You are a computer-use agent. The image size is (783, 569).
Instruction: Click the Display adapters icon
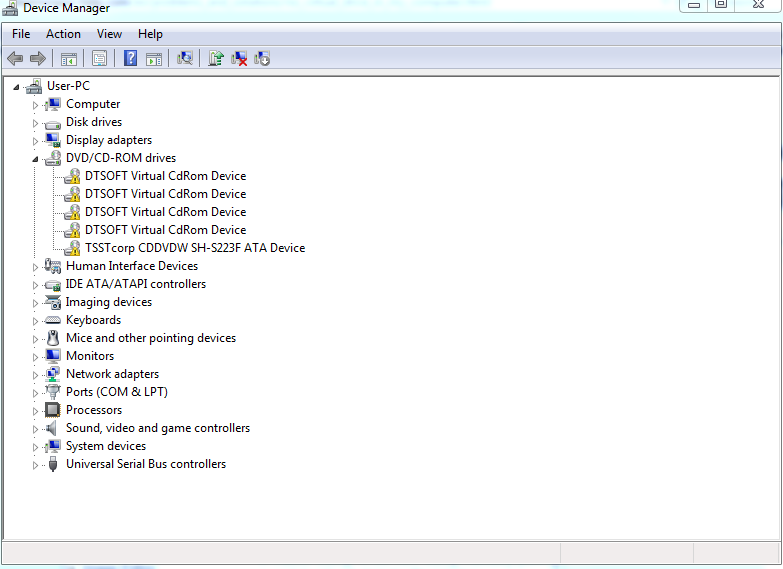[x=52, y=140]
